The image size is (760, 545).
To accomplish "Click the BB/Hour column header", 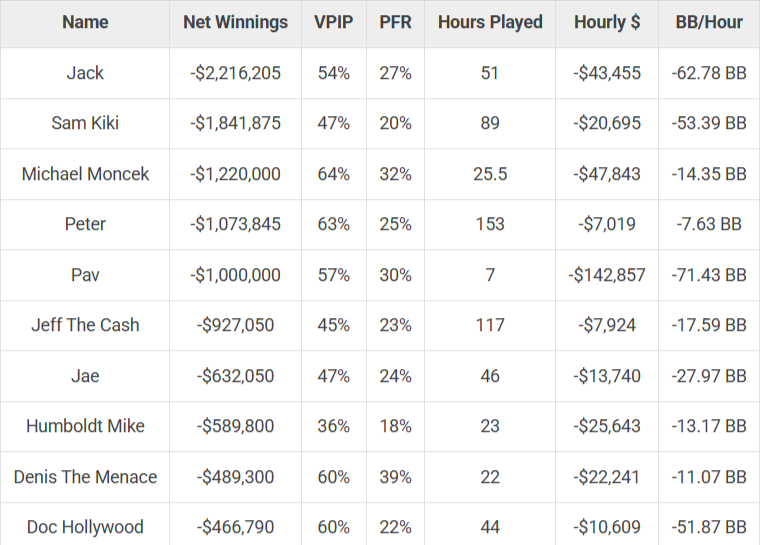I will click(708, 22).
